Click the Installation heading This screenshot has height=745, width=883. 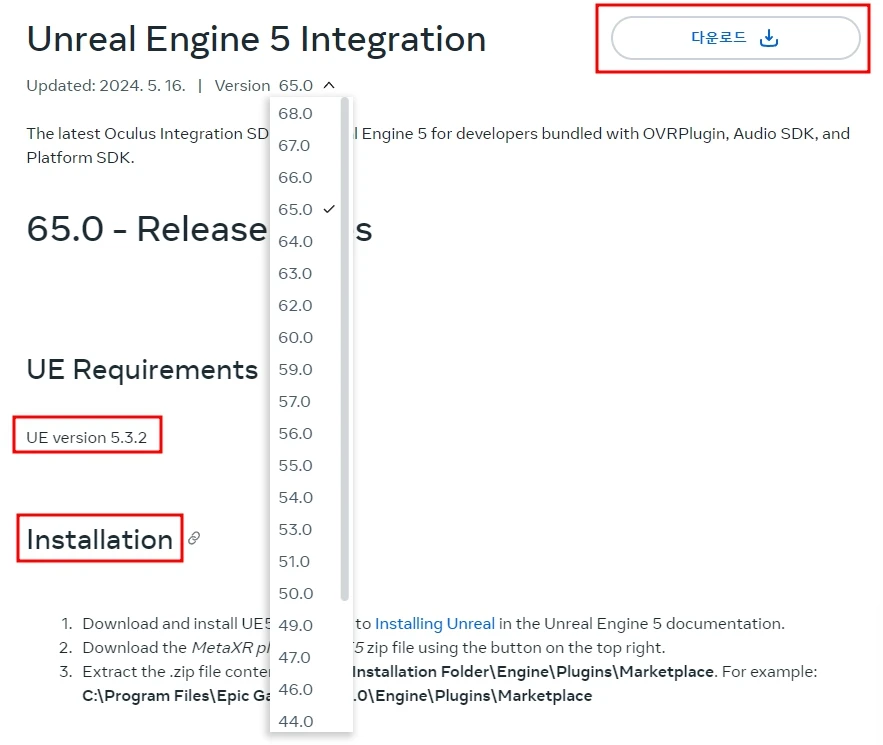(x=100, y=539)
